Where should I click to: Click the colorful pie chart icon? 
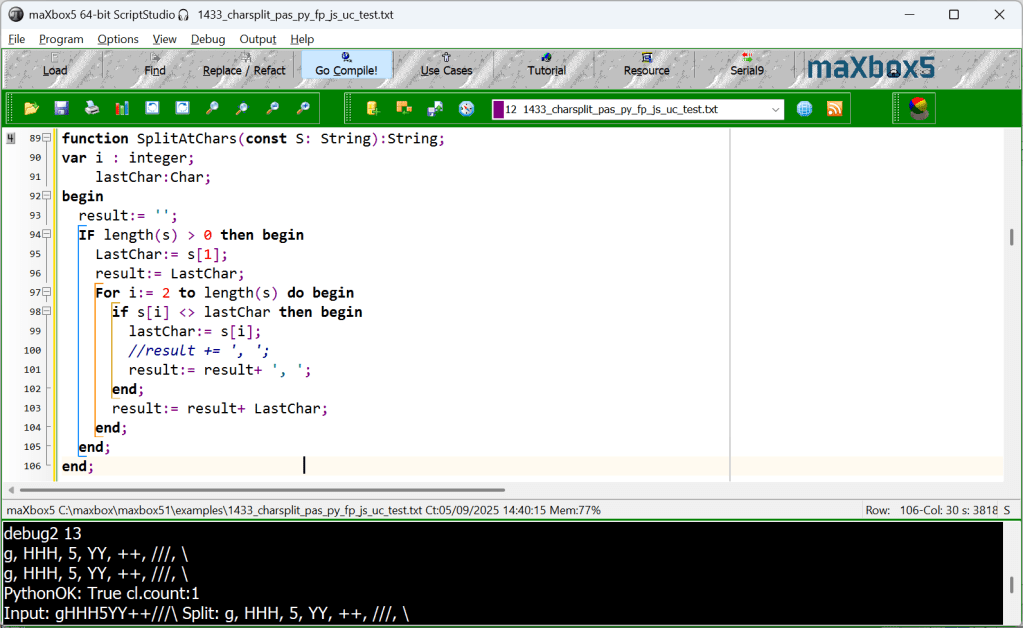click(919, 109)
